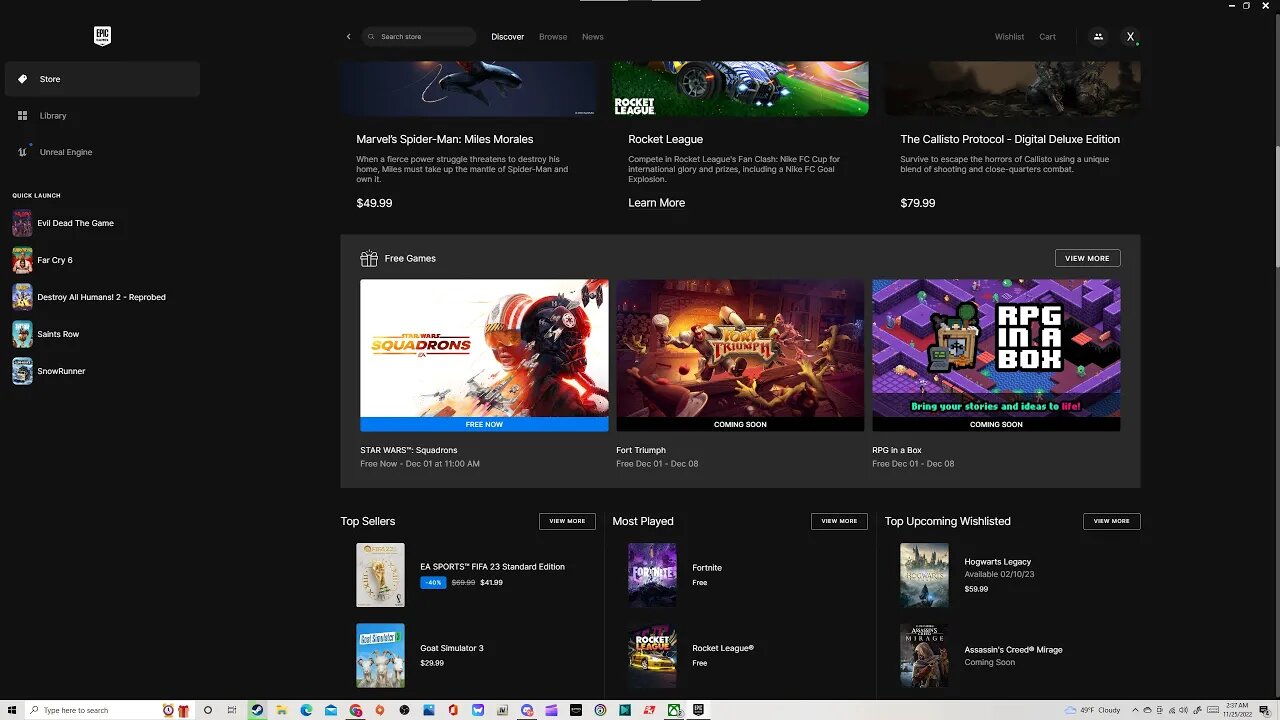
Task: Click View More in Free Games
Action: (1087, 258)
